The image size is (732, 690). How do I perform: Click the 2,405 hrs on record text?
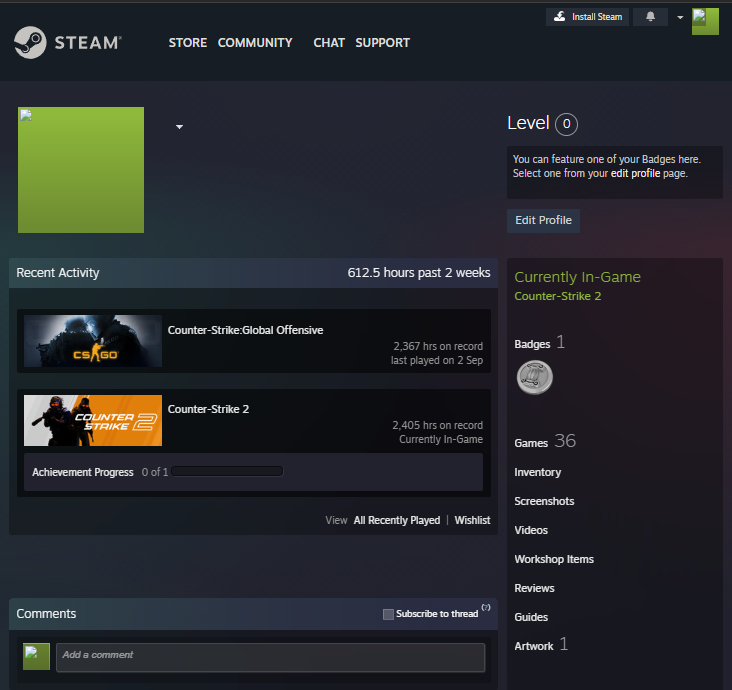[437, 425]
